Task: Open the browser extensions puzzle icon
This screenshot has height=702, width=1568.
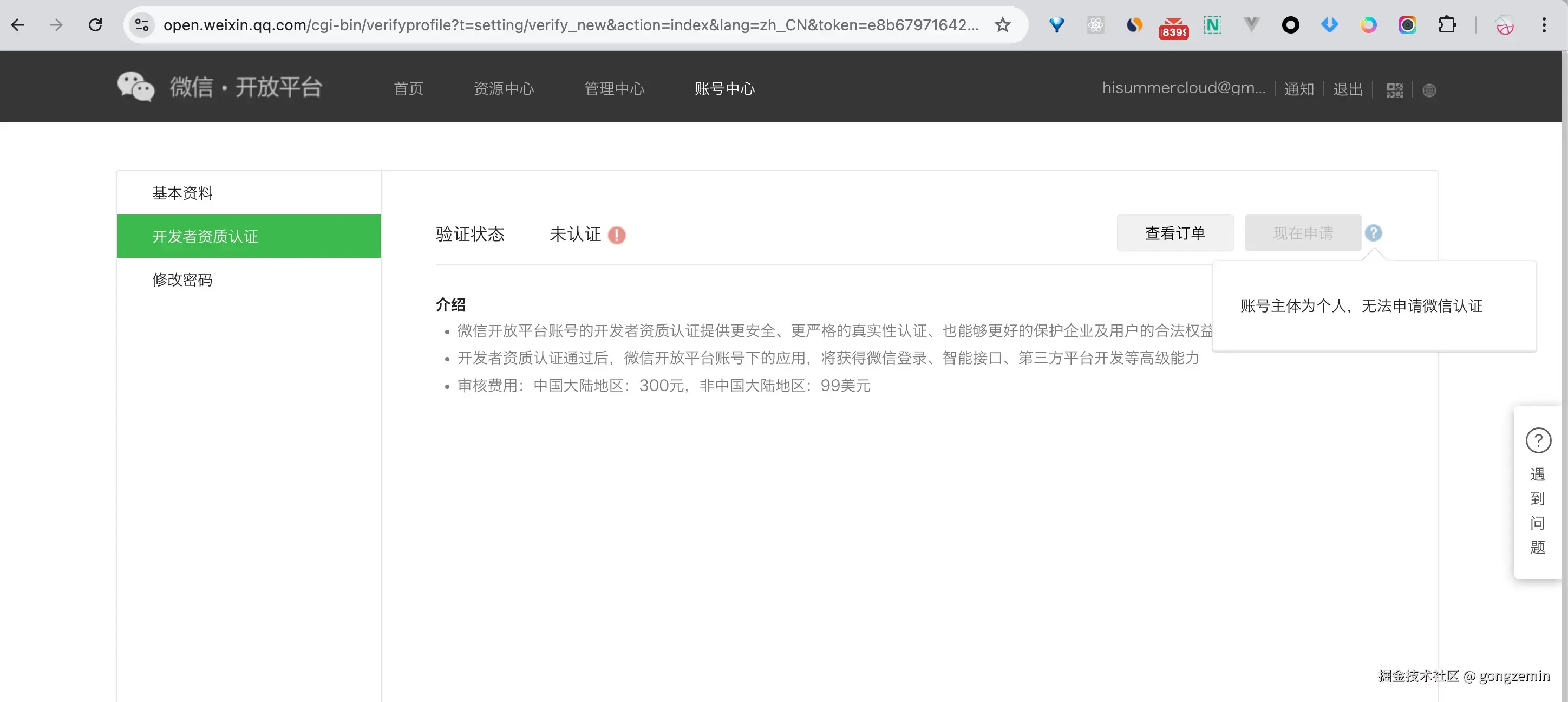Action: click(1447, 25)
